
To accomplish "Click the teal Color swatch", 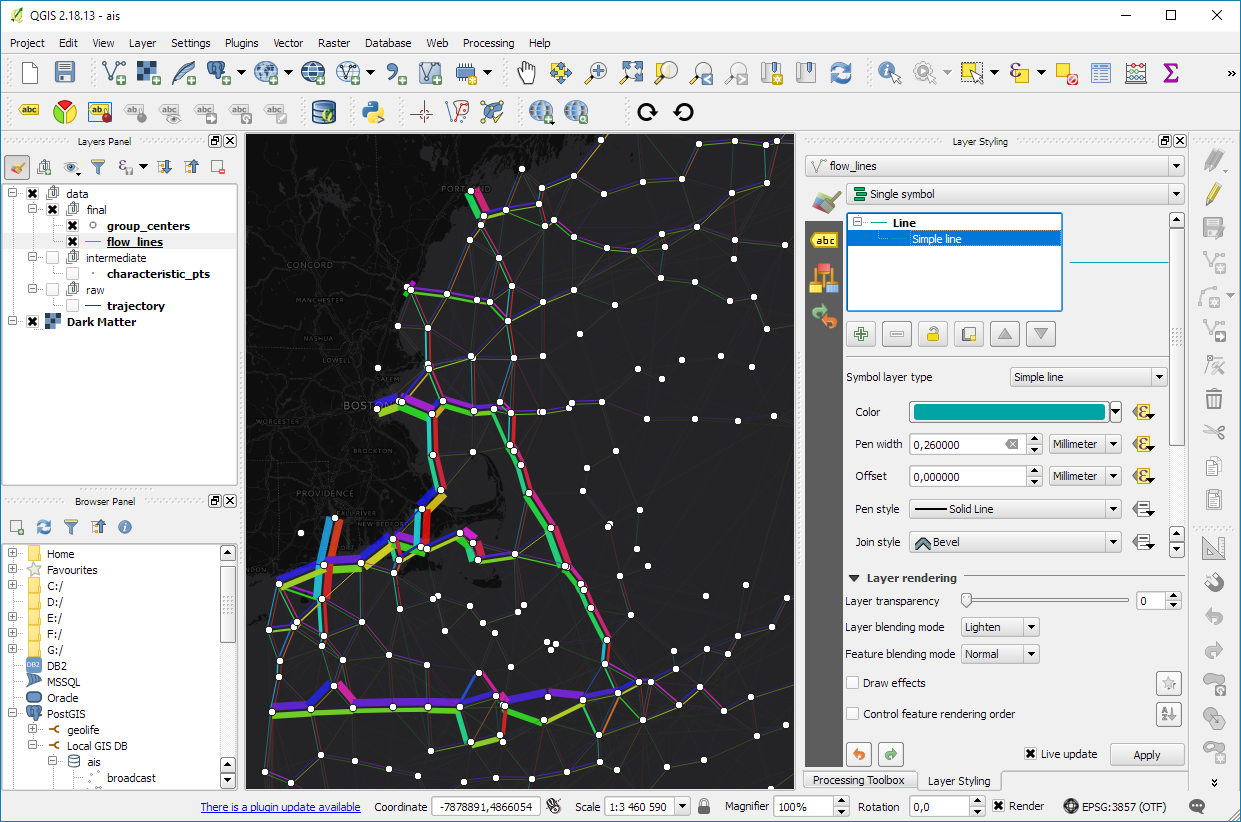I will click(x=1008, y=412).
